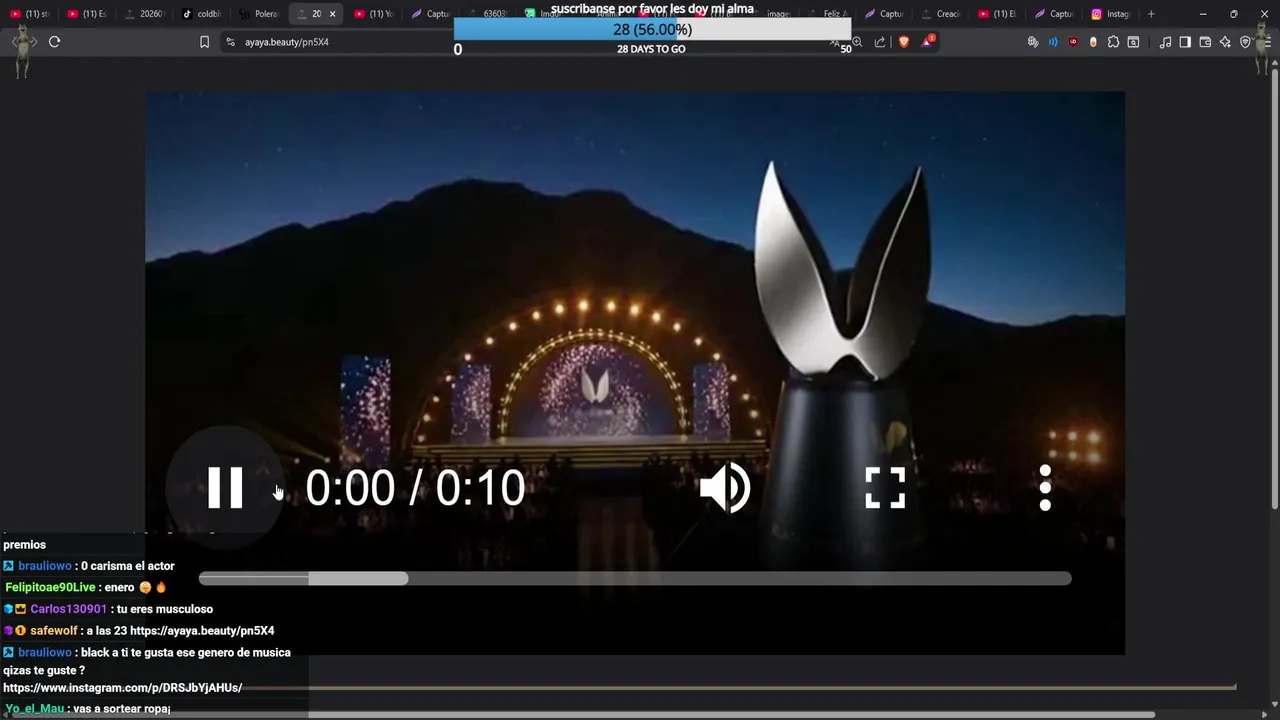Screen dimensions: 1280x720
Task: Switch to the TikTok 'coldbl' tab
Action: [x=204, y=14]
